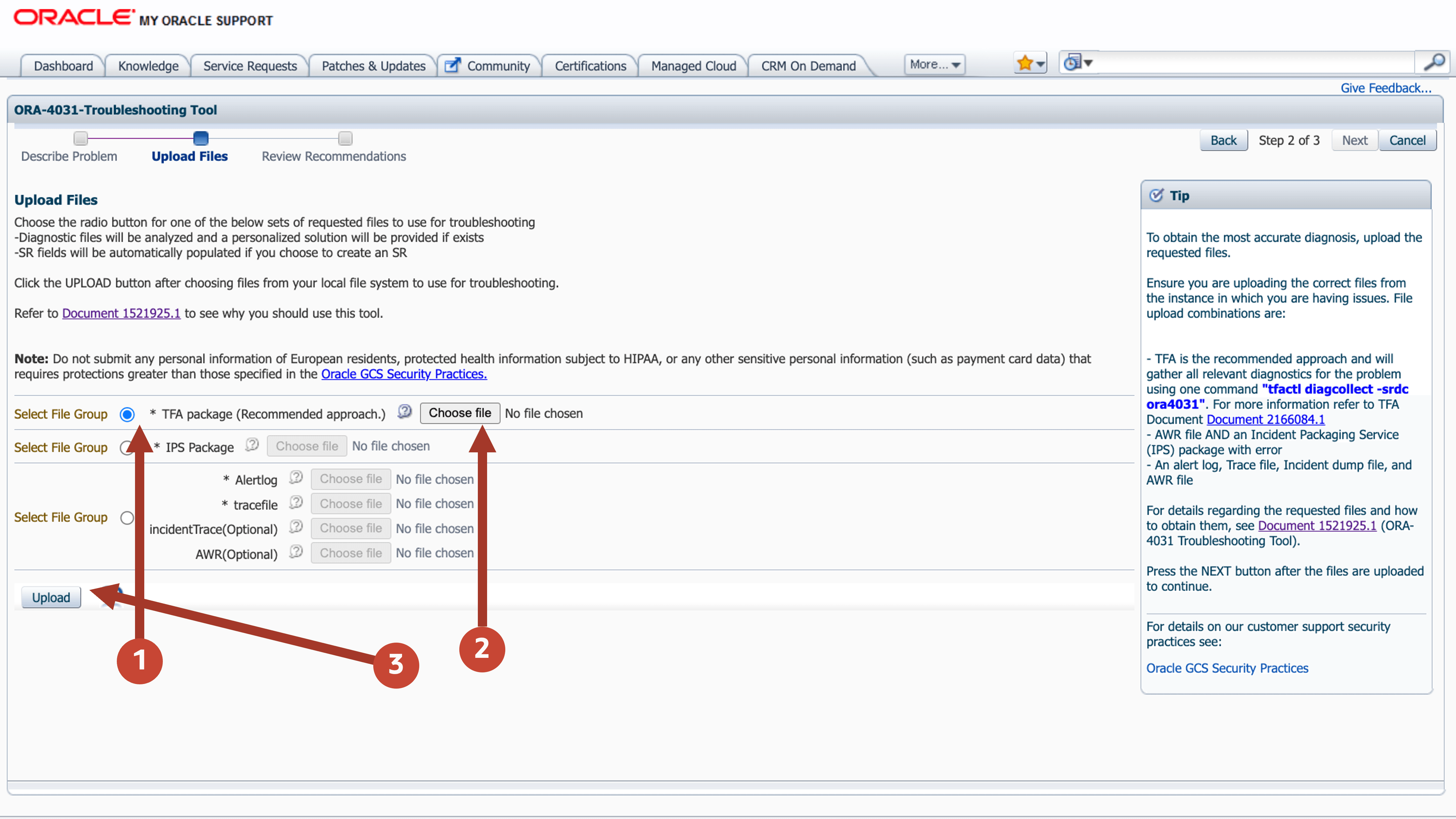Open the search source selector icon
This screenshot has height=819, width=1456.
click(x=1078, y=62)
